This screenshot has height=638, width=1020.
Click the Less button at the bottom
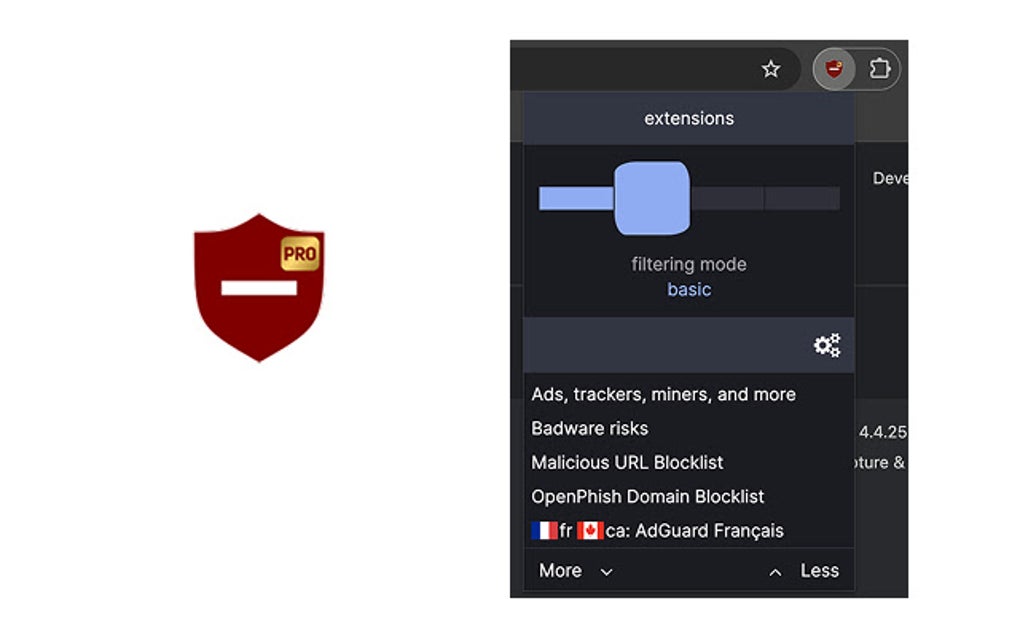(820, 570)
